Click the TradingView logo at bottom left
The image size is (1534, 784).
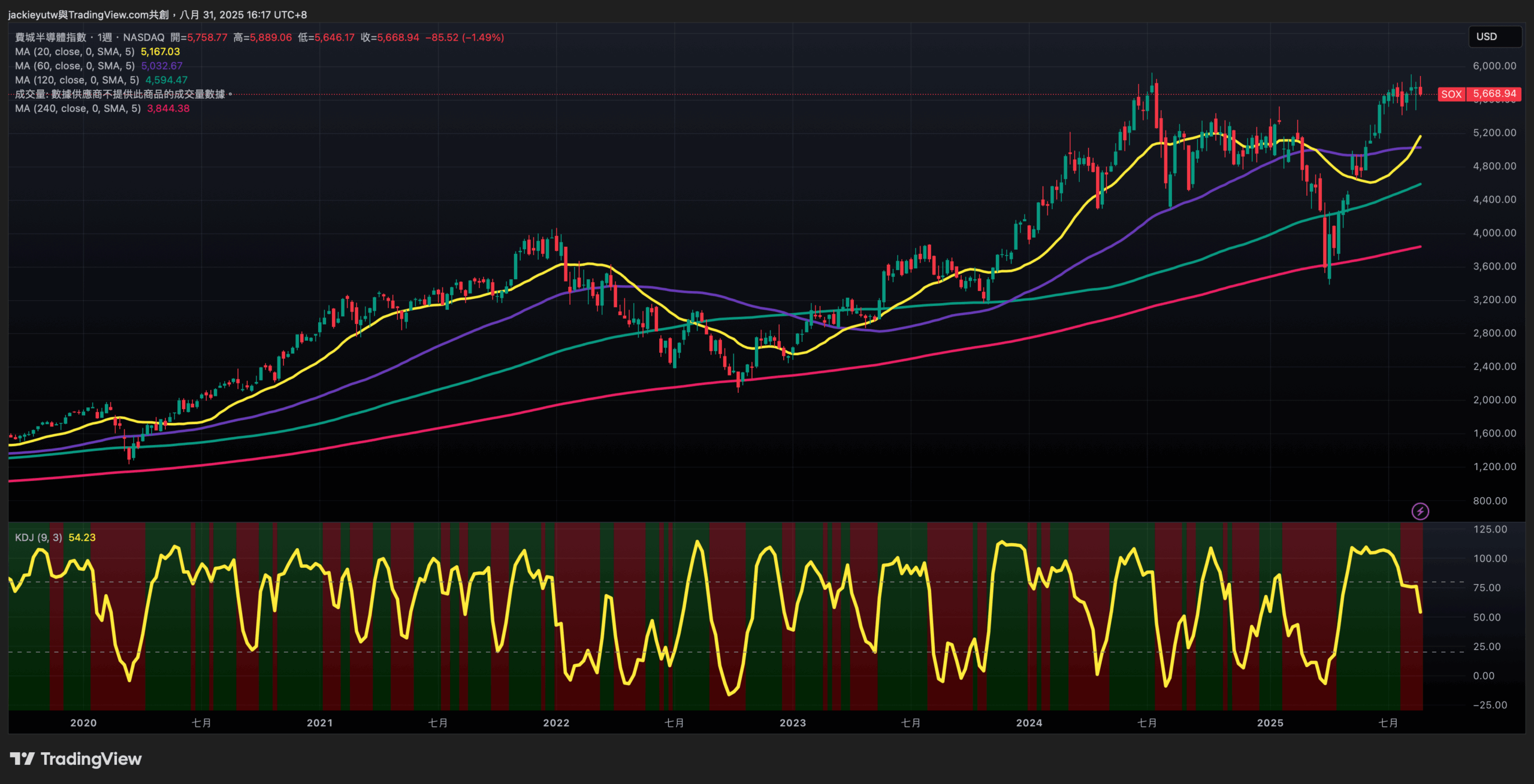pos(76,759)
